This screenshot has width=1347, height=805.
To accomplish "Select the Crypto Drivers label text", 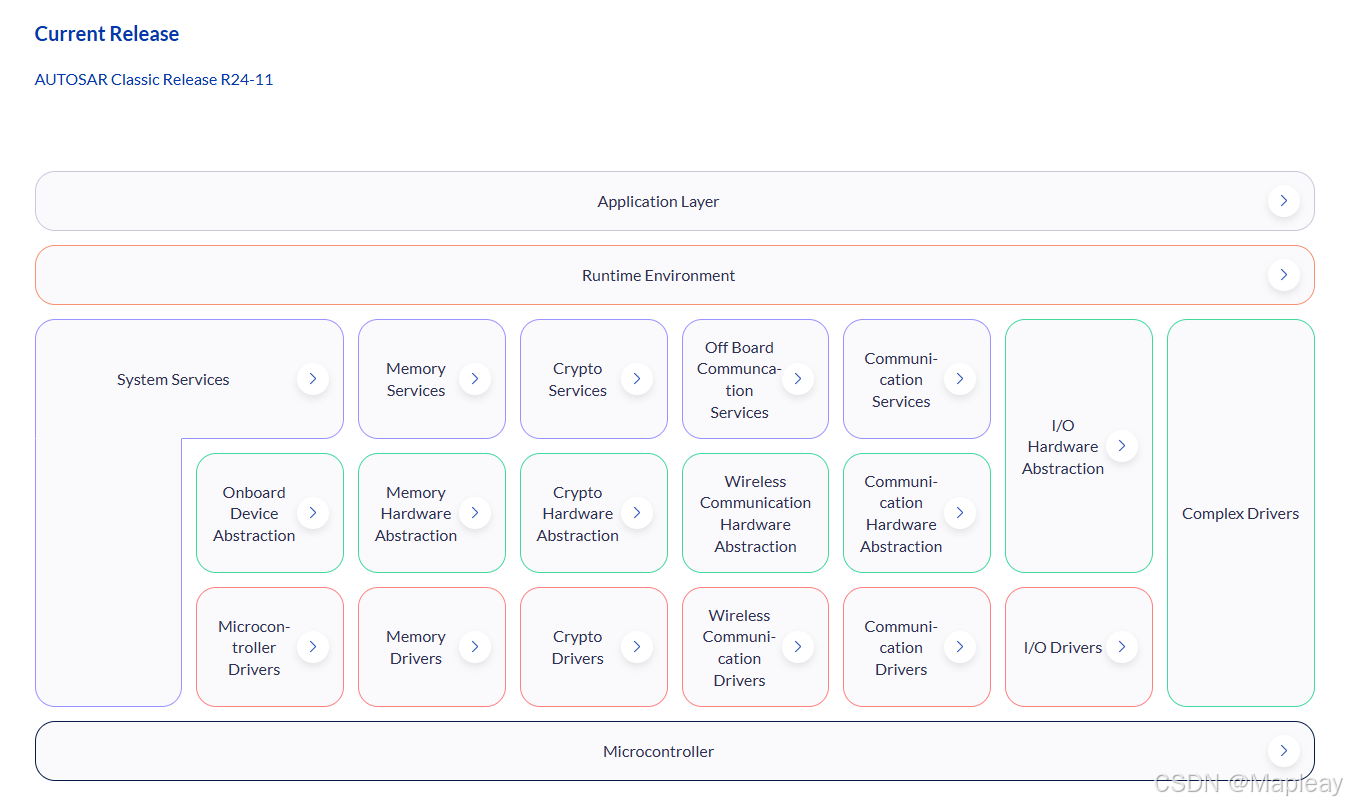I will click(x=578, y=648).
